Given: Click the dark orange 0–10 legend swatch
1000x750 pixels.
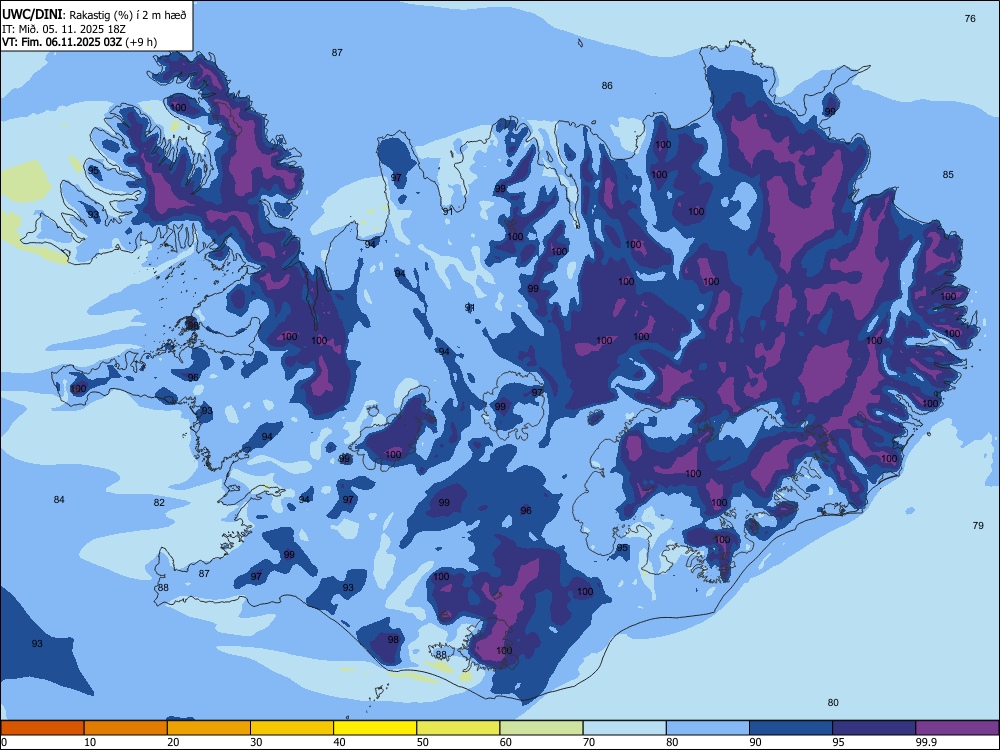Looking at the screenshot, I should click(42, 728).
